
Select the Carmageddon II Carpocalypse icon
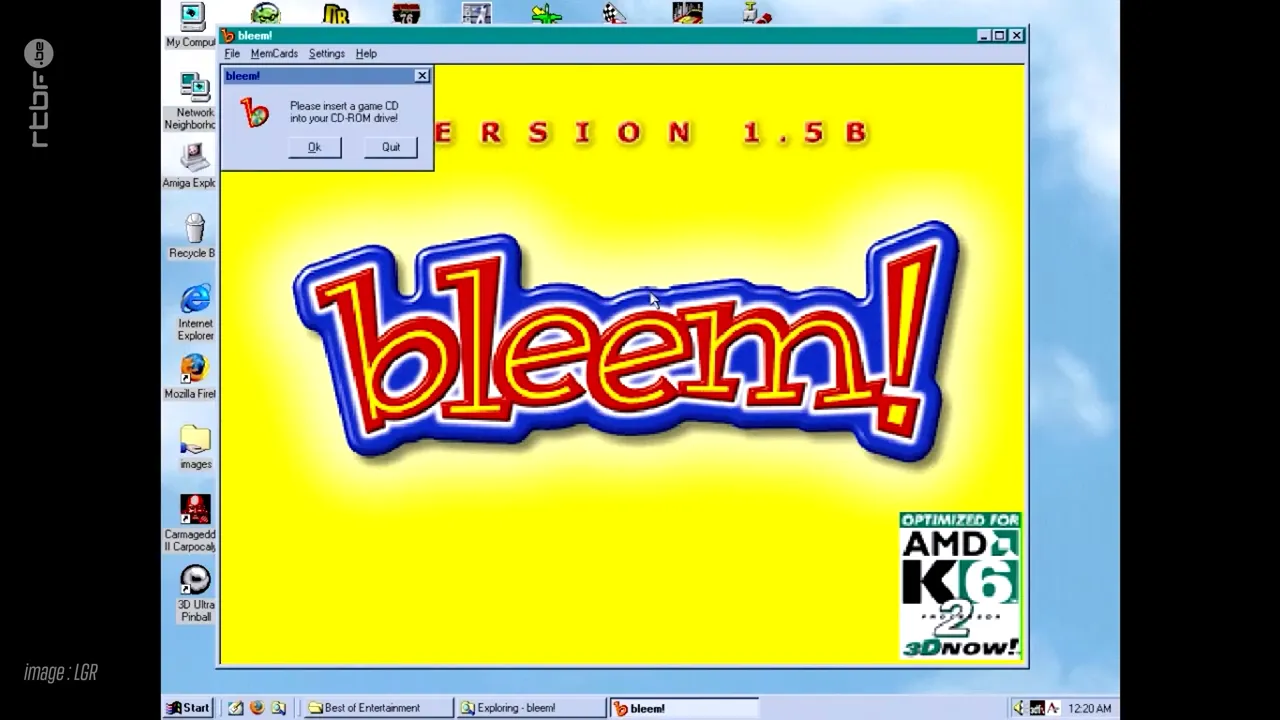point(192,523)
